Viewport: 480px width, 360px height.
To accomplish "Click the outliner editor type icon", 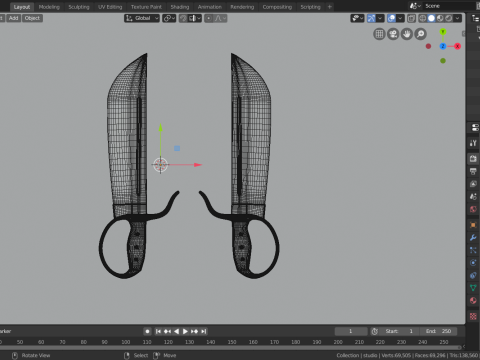I will (x=475, y=18).
